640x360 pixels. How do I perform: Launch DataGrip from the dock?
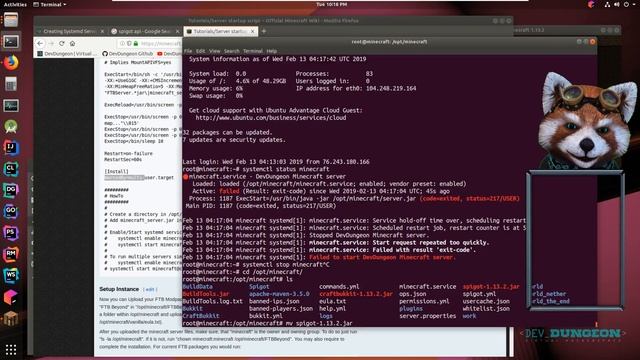11,190
